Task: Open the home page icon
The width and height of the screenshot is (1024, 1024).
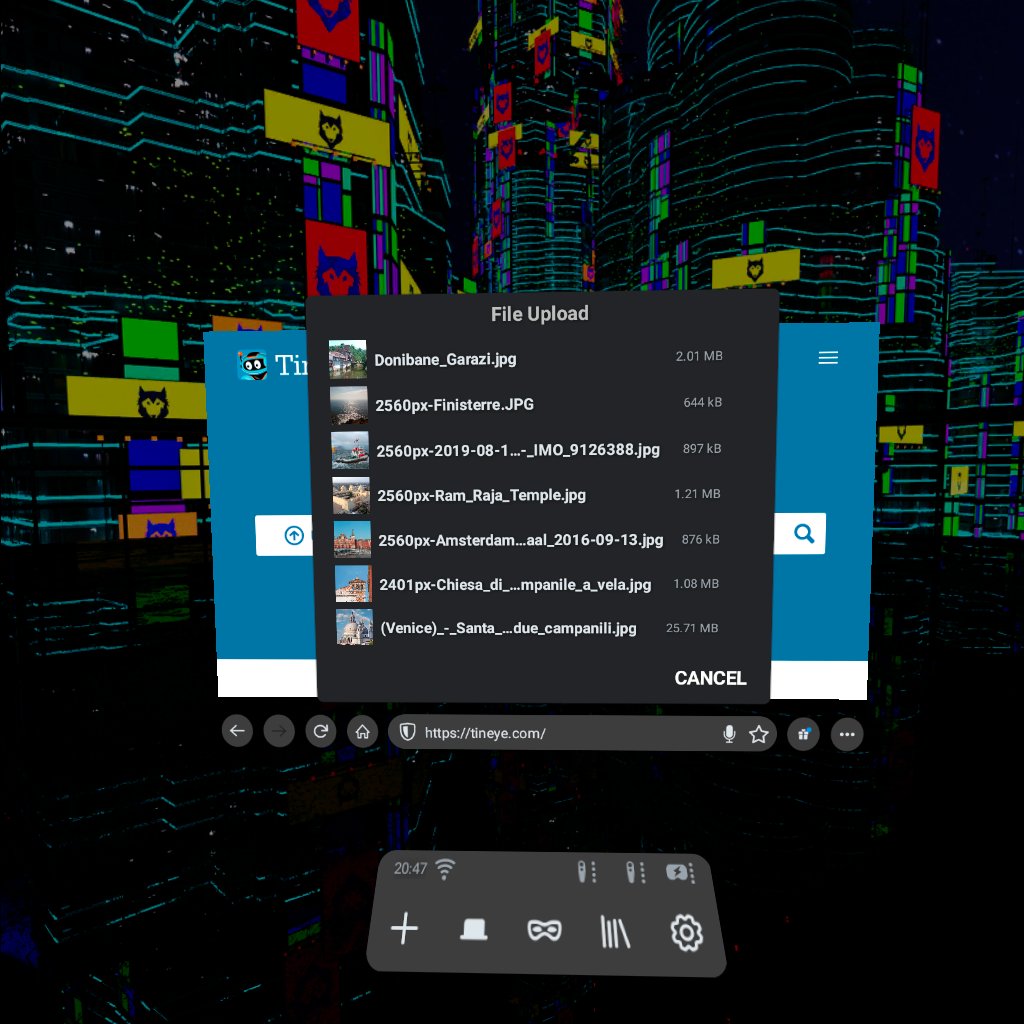Action: (362, 732)
